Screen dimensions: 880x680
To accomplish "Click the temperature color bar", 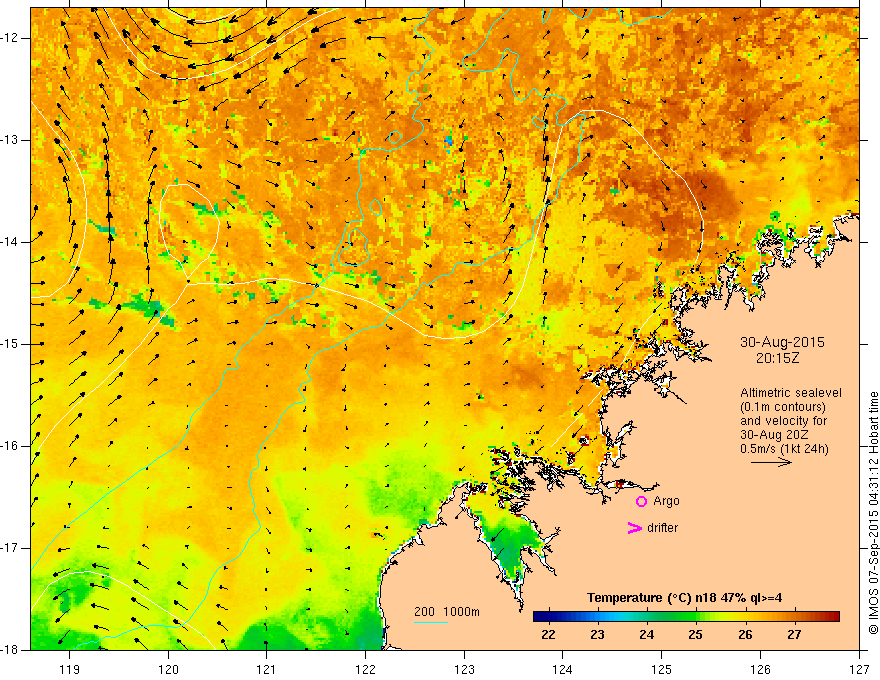I will pyautogui.click(x=686, y=616).
